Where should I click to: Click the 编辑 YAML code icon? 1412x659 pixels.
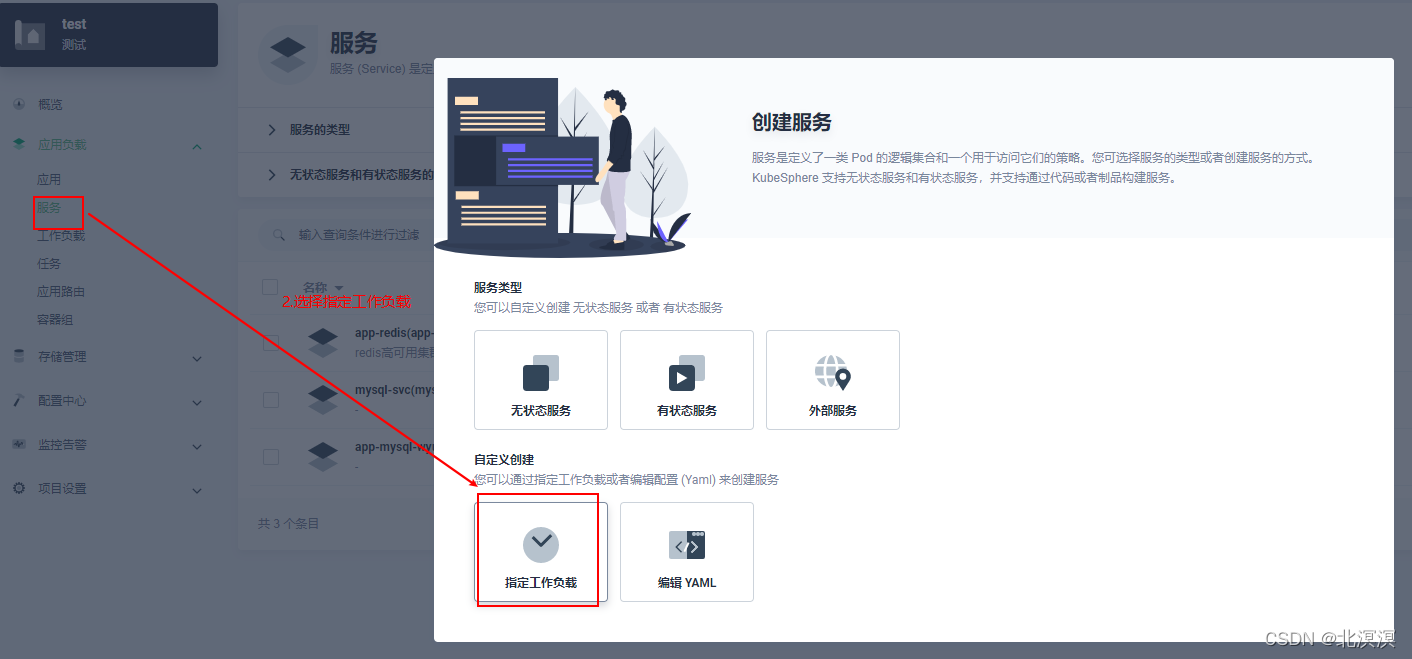coord(687,544)
